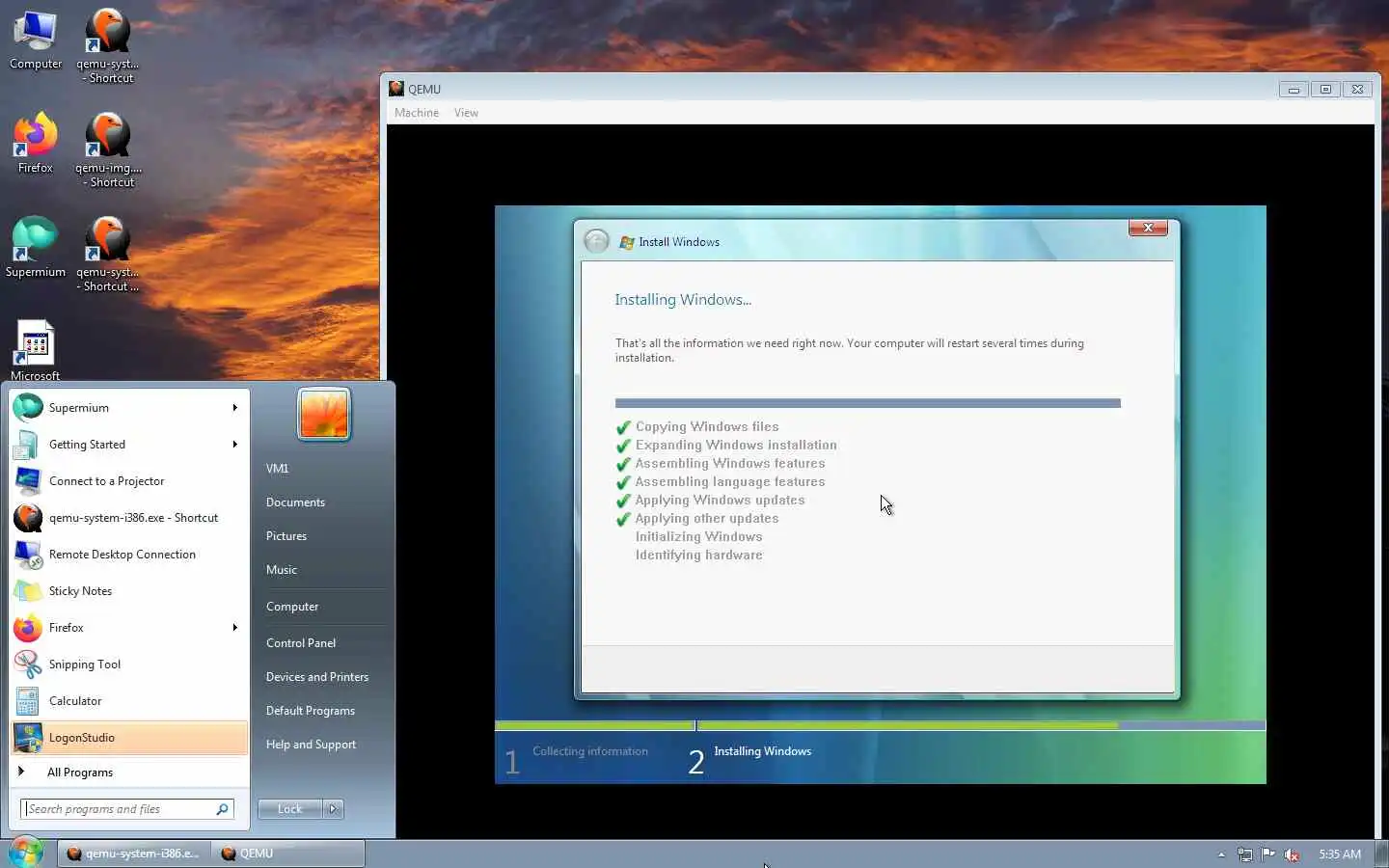The image size is (1389, 868).
Task: Click the back arrow in Install Windows dialog
Action: click(597, 241)
